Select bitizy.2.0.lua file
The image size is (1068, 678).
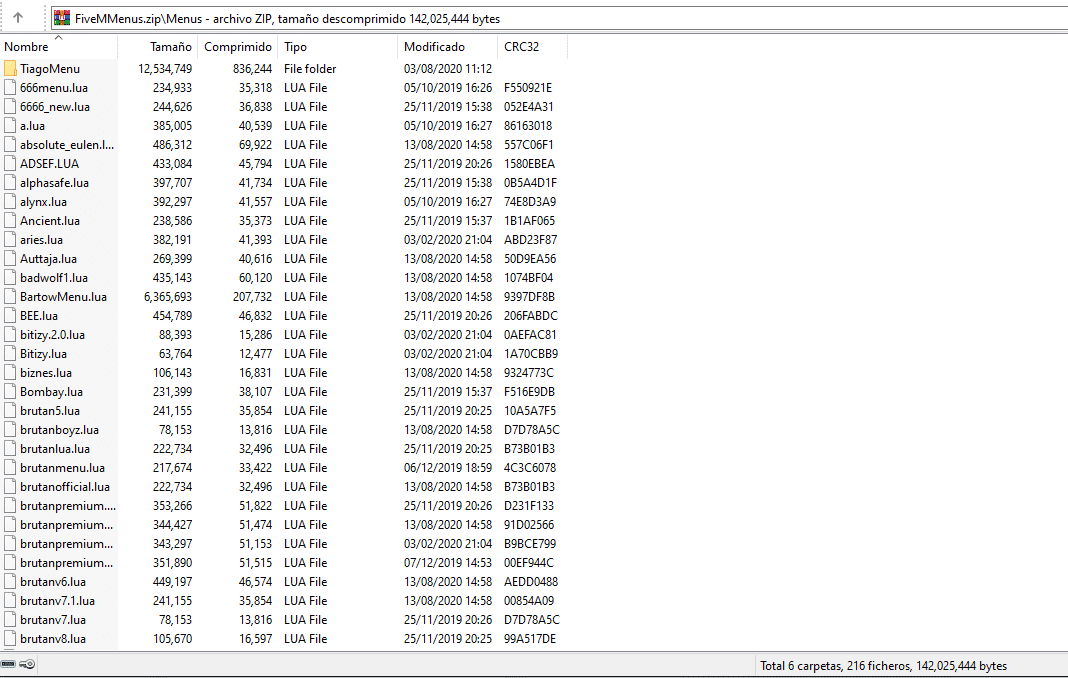(52, 335)
